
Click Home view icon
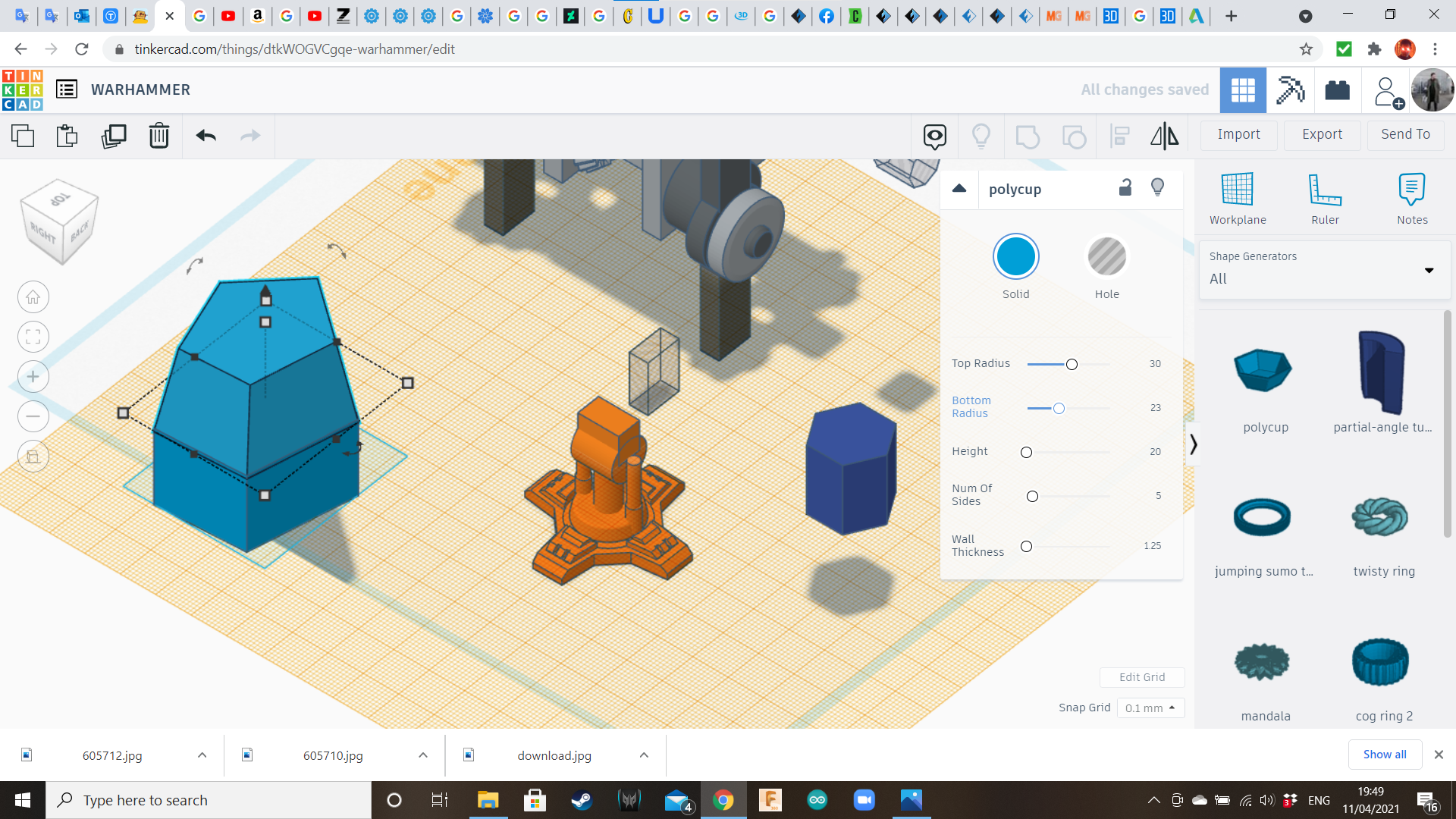pos(33,297)
